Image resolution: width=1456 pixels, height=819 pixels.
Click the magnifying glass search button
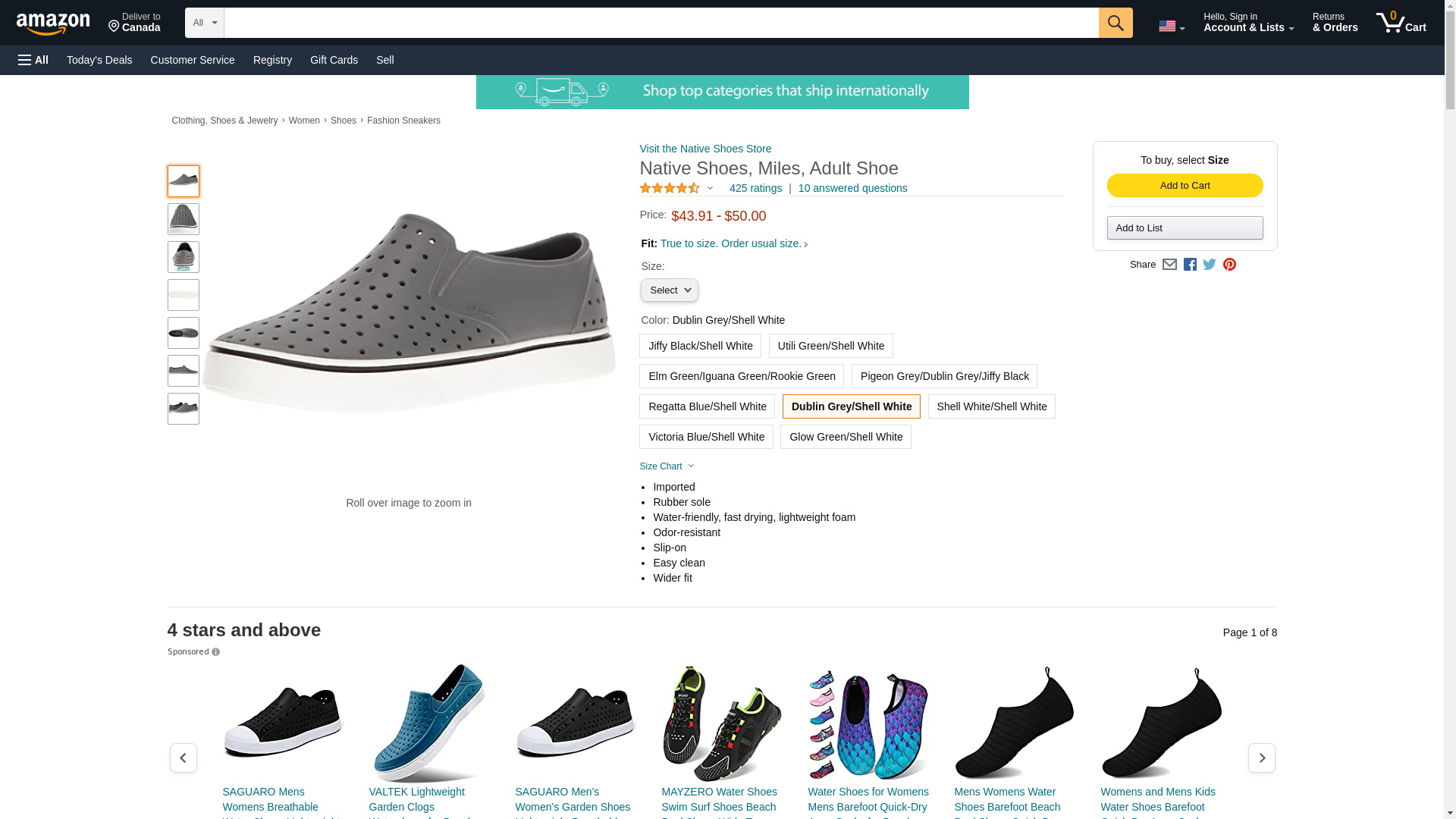click(x=1115, y=23)
